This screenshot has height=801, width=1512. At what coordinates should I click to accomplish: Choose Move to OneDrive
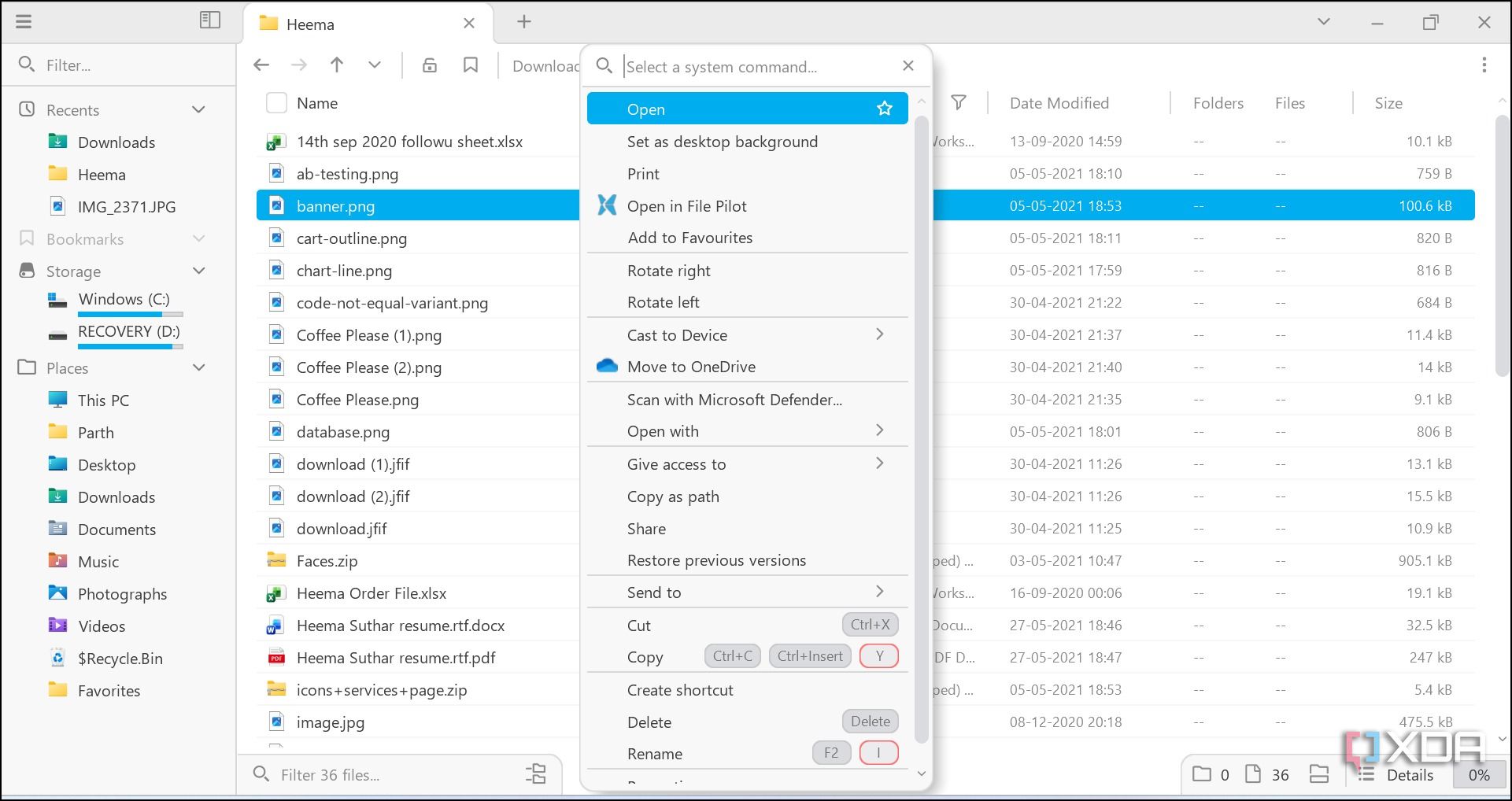point(747,367)
